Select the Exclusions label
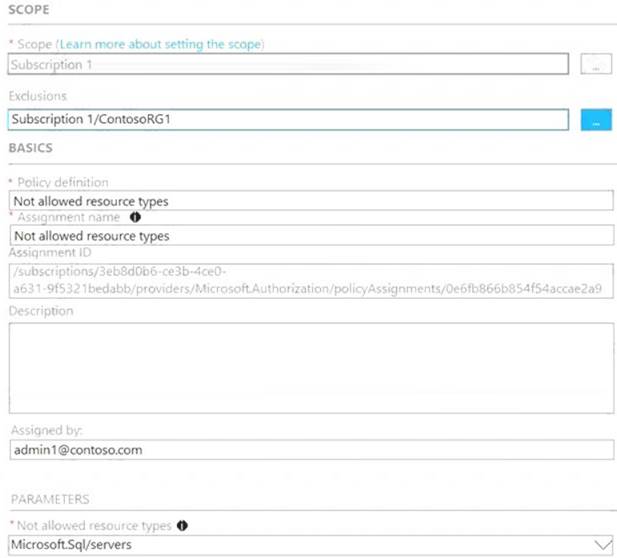Image resolution: width=617 pixels, height=558 pixels. point(38,96)
